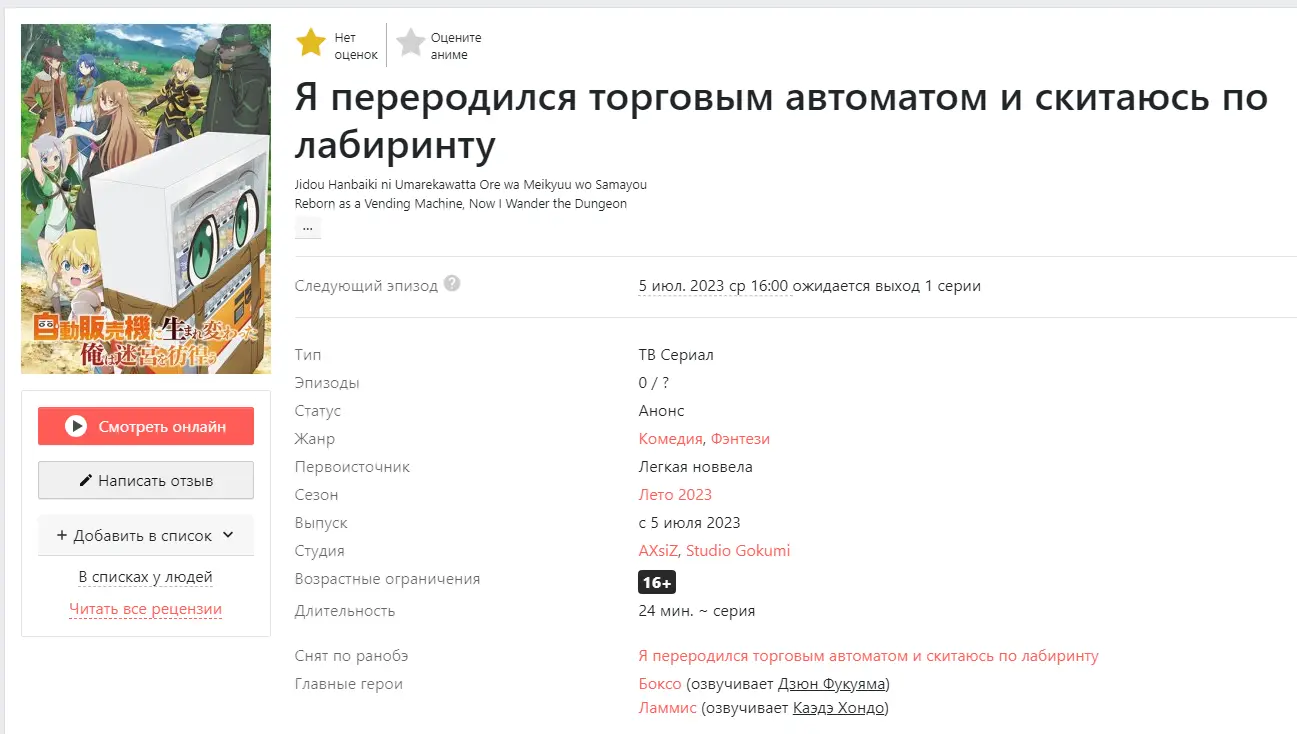Open the Лето 2023 season link
Image resolution: width=1297 pixels, height=734 pixels.
(675, 495)
